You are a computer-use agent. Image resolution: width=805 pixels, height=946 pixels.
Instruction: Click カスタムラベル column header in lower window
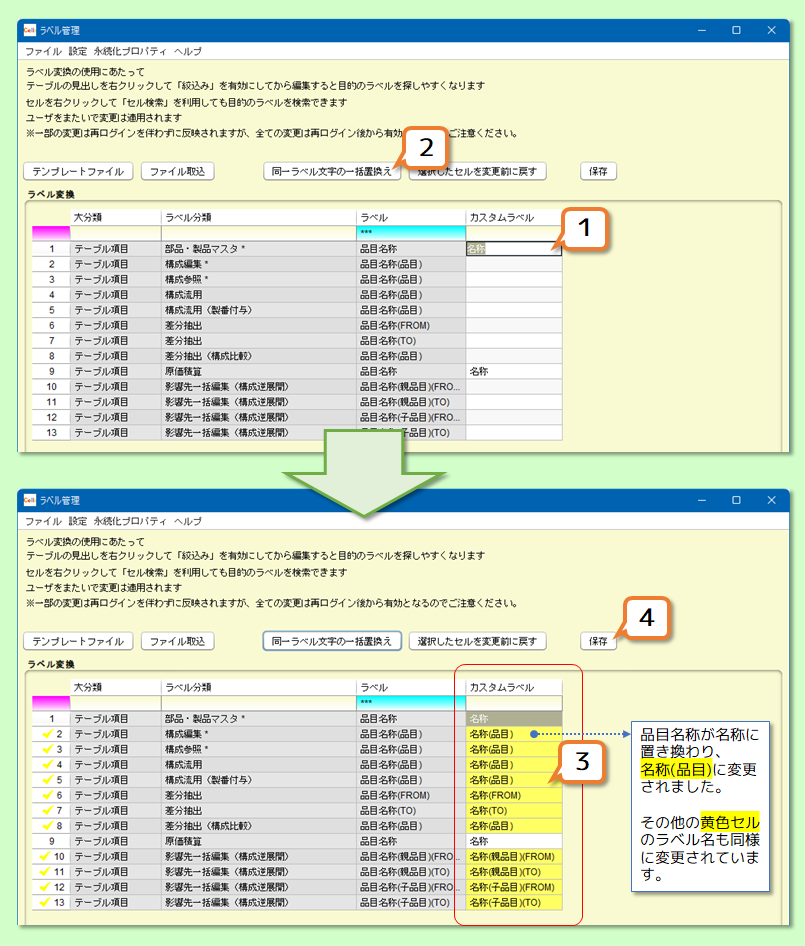click(514, 687)
